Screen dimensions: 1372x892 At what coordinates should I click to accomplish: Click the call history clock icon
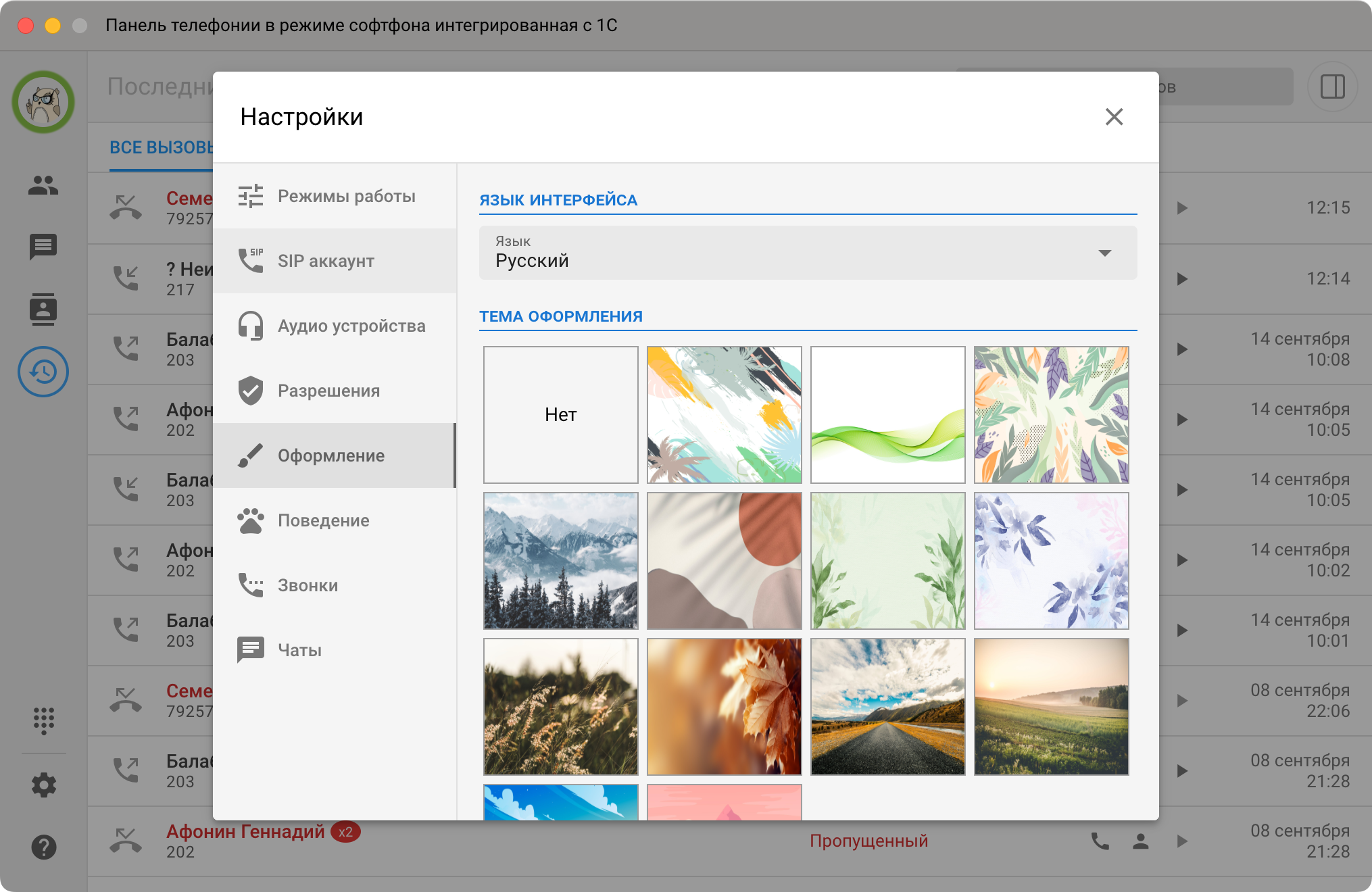(x=43, y=372)
